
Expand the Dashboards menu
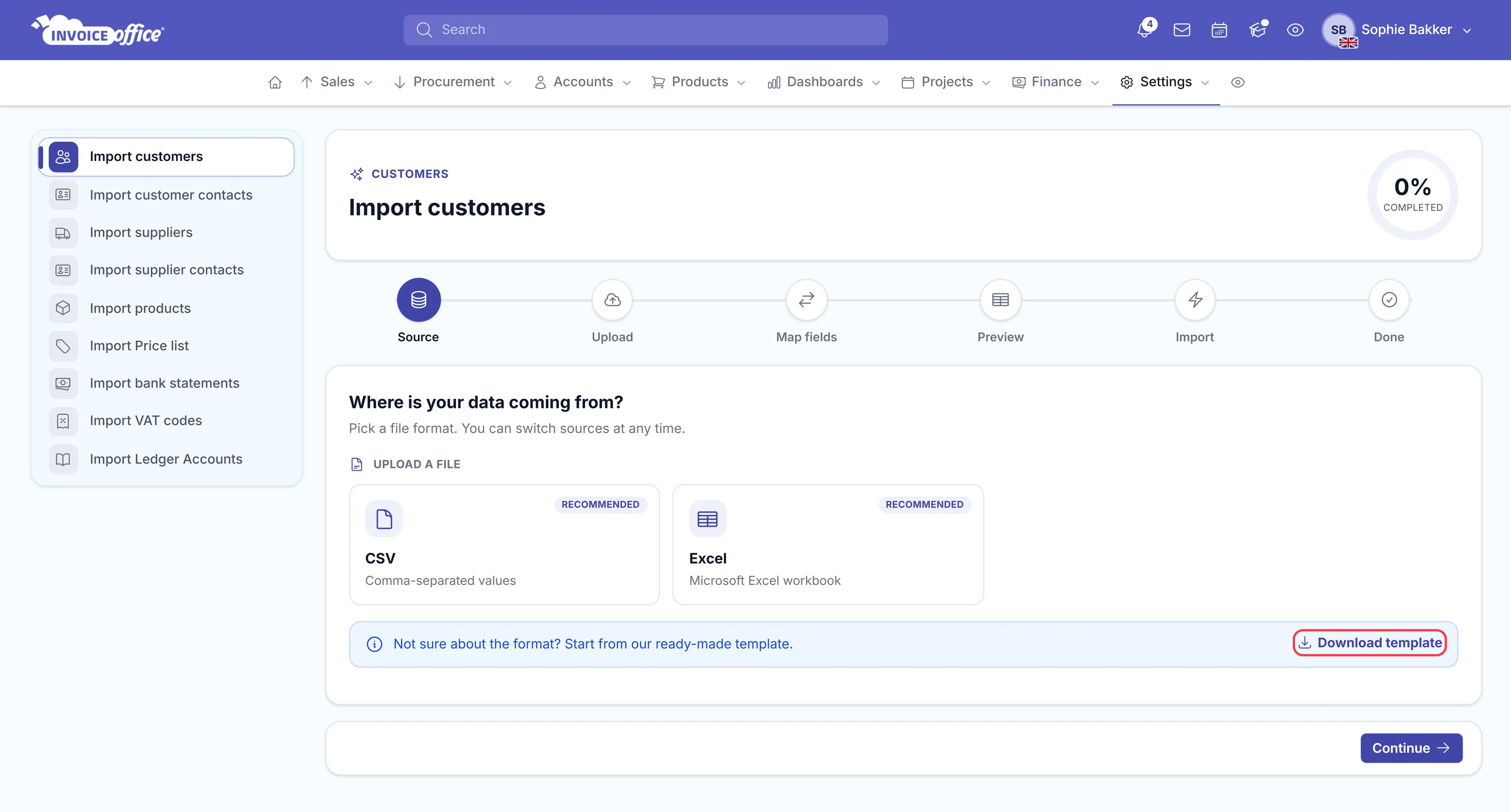(x=824, y=83)
